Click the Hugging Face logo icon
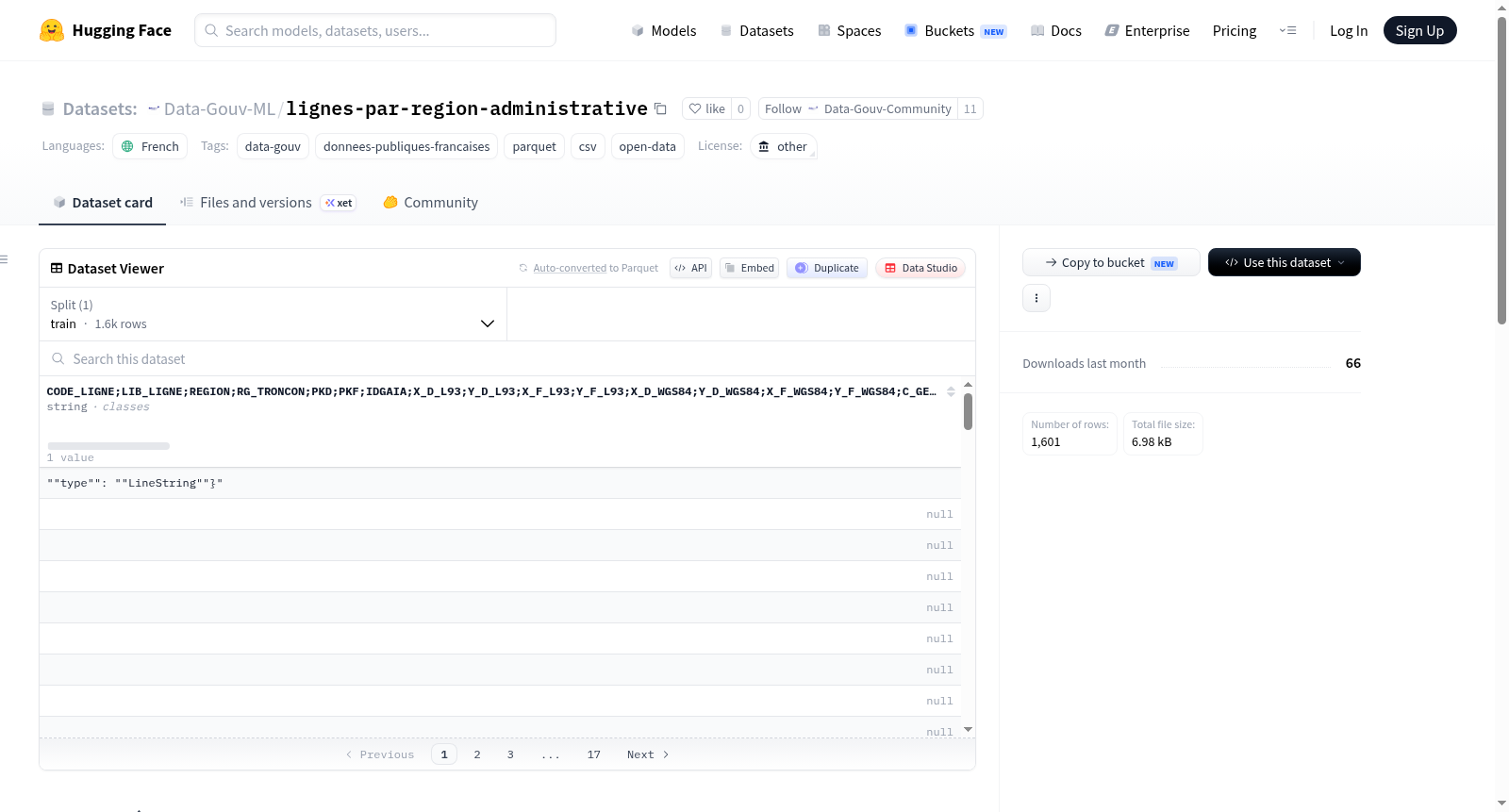This screenshot has height=812, width=1509. click(52, 30)
